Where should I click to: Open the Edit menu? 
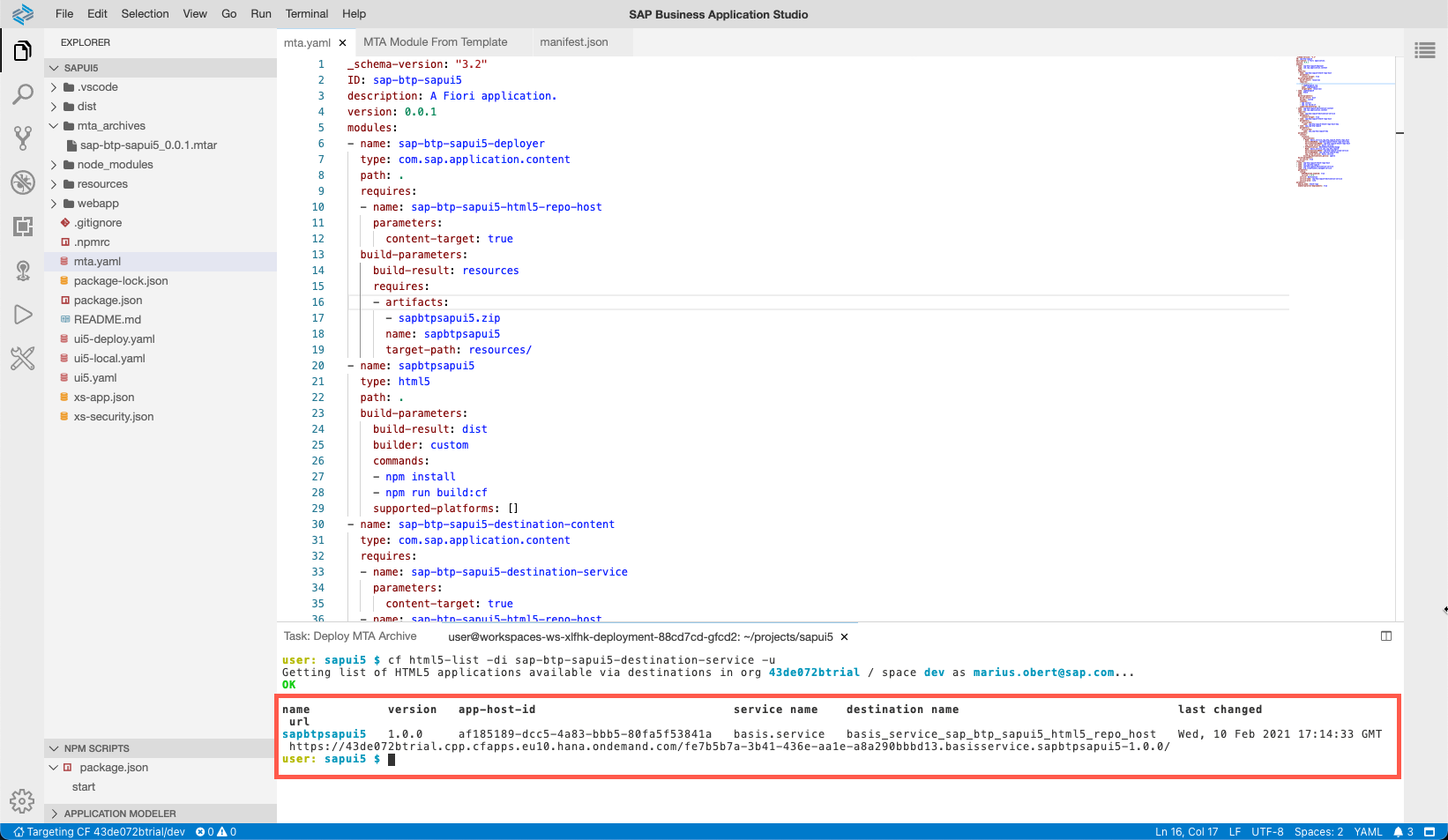98,14
